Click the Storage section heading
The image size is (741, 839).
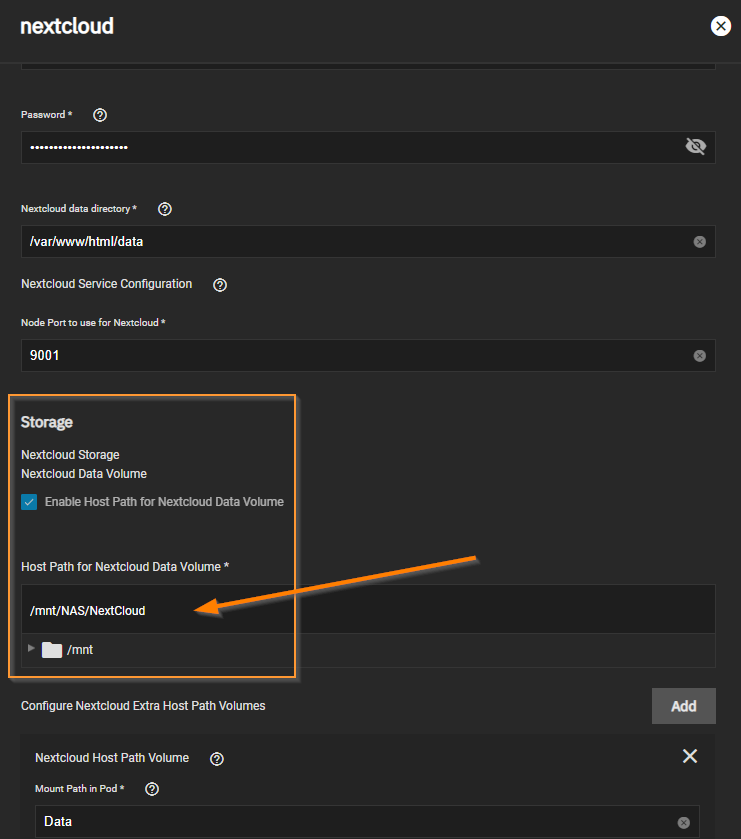47,422
